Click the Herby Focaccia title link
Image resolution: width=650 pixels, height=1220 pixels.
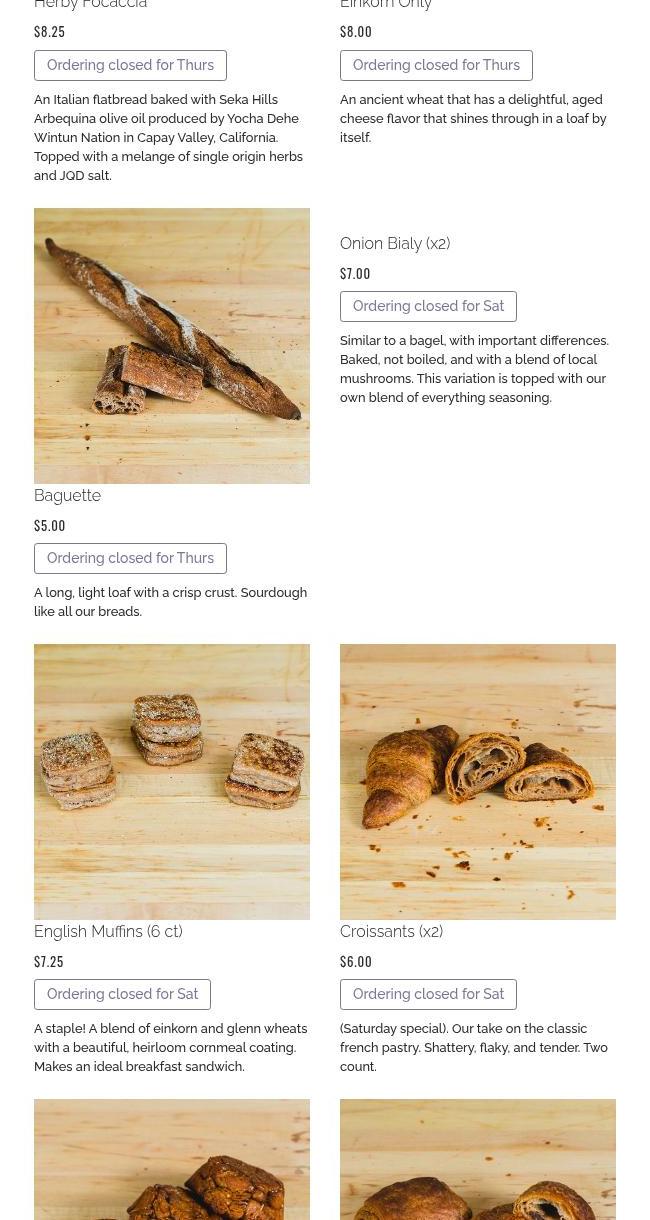click(x=90, y=5)
